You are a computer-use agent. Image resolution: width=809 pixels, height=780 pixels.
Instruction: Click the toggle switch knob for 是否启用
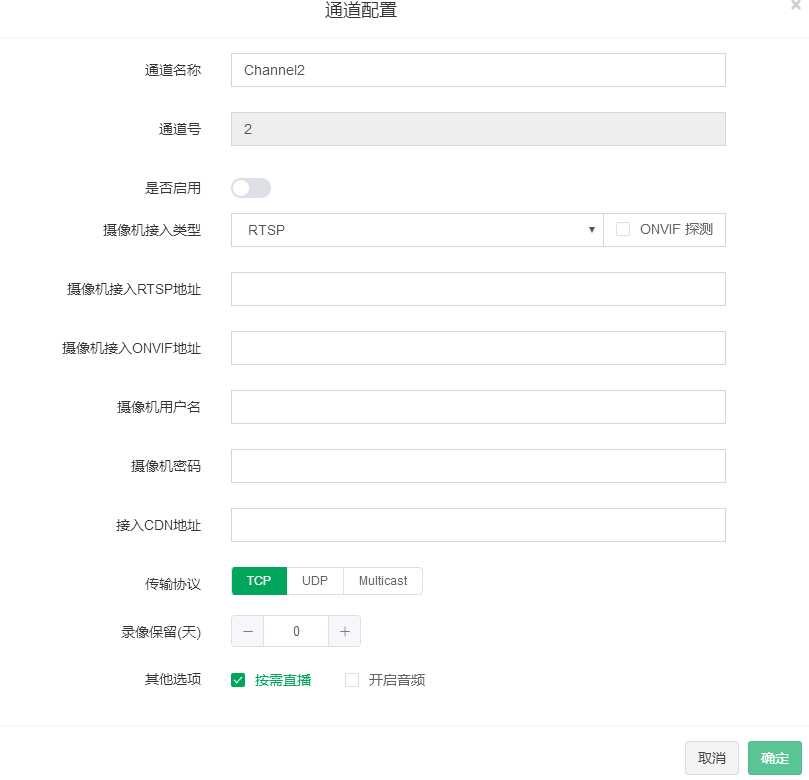(x=241, y=188)
